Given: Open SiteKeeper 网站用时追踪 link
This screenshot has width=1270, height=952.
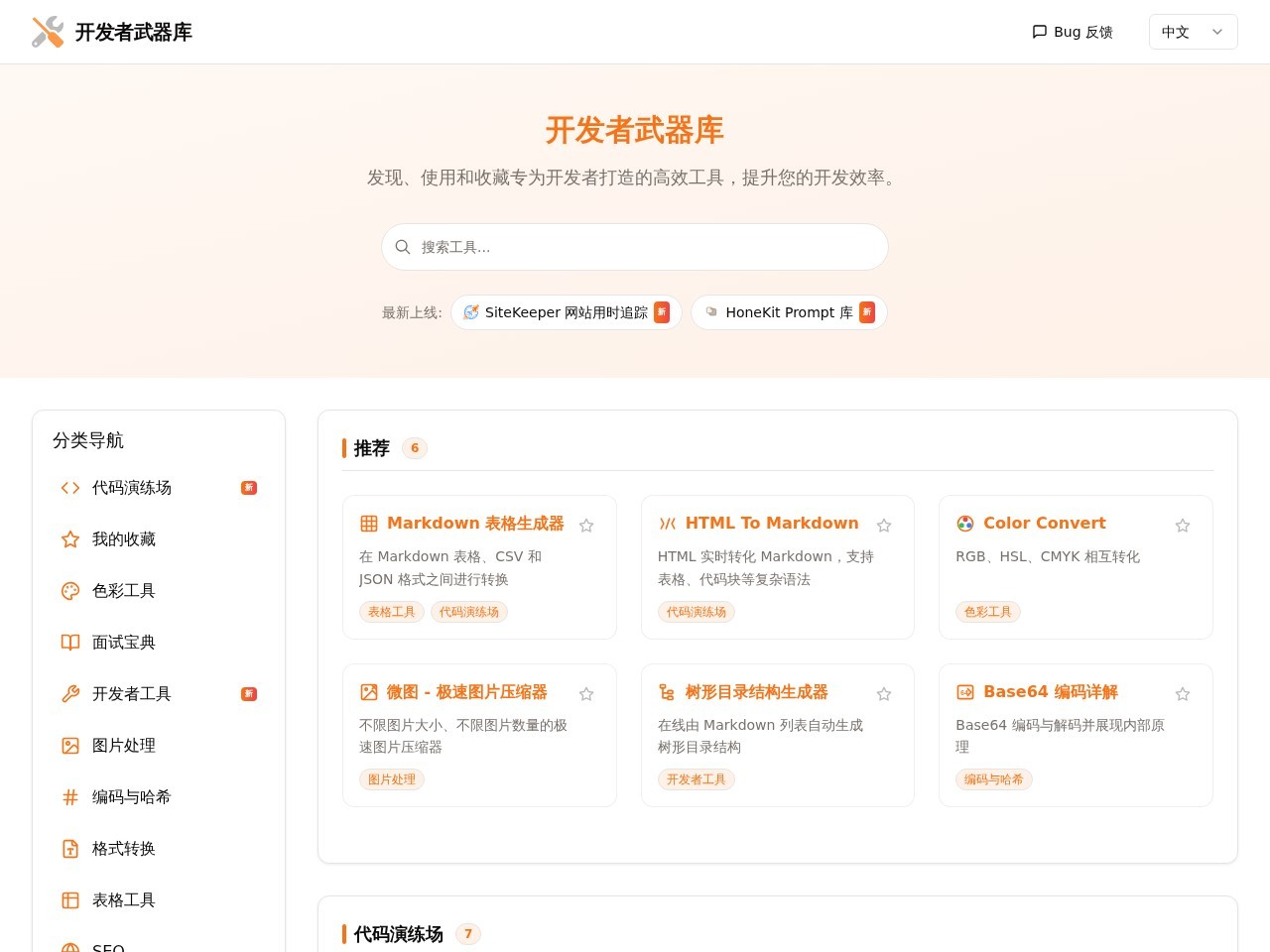Looking at the screenshot, I should (x=567, y=312).
